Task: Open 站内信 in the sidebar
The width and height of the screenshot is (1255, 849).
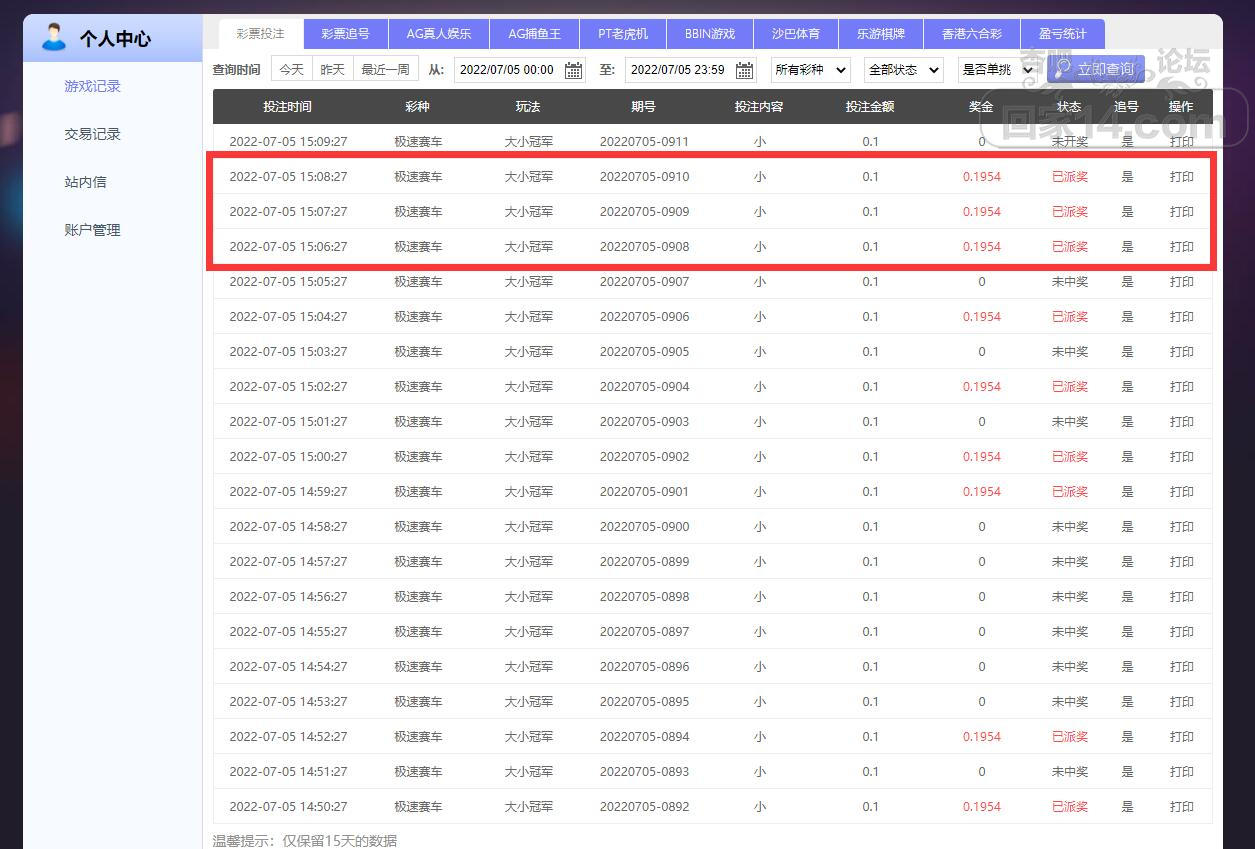Action: click(x=85, y=182)
